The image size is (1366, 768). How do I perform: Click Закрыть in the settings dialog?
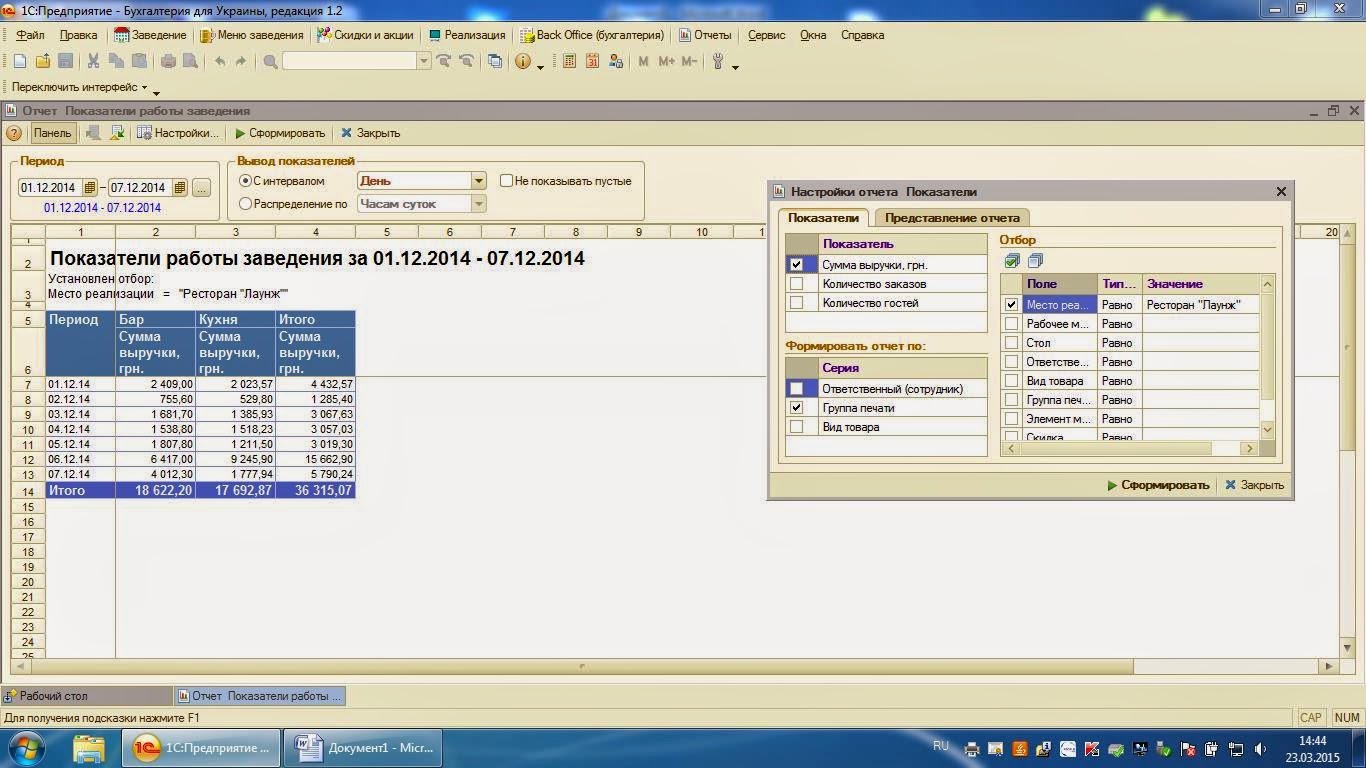1254,485
